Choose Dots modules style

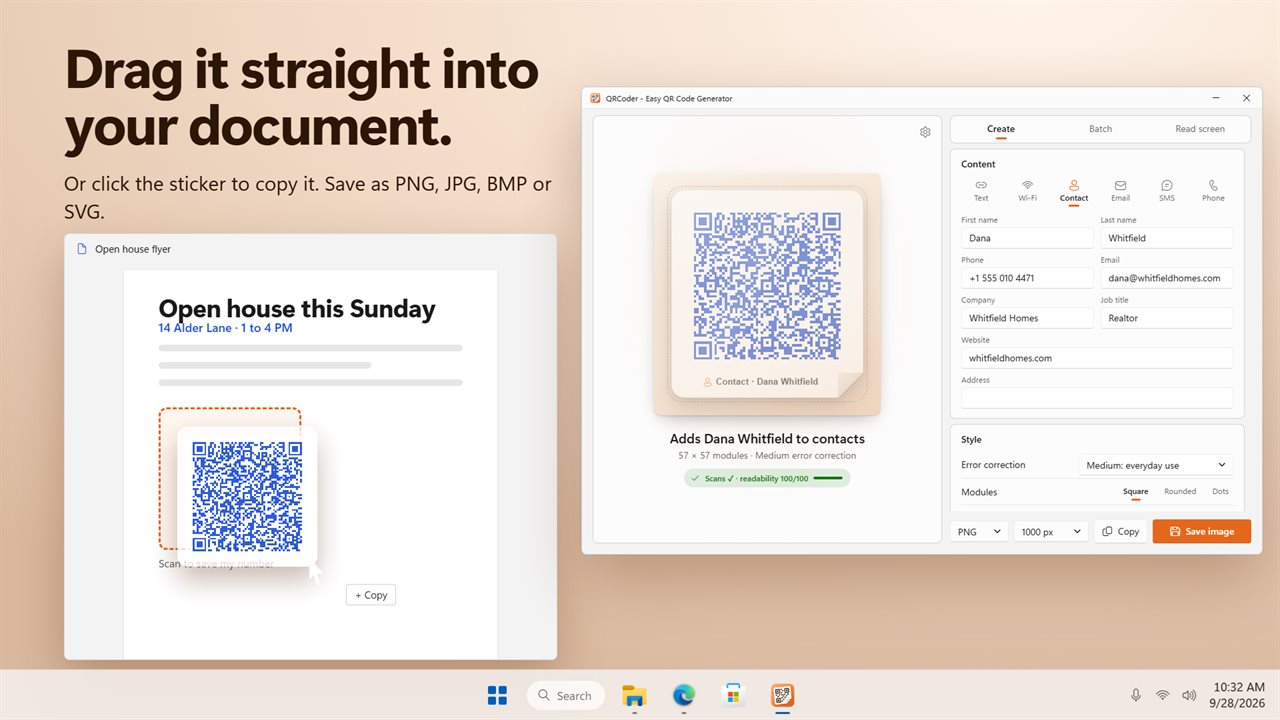pos(1220,492)
